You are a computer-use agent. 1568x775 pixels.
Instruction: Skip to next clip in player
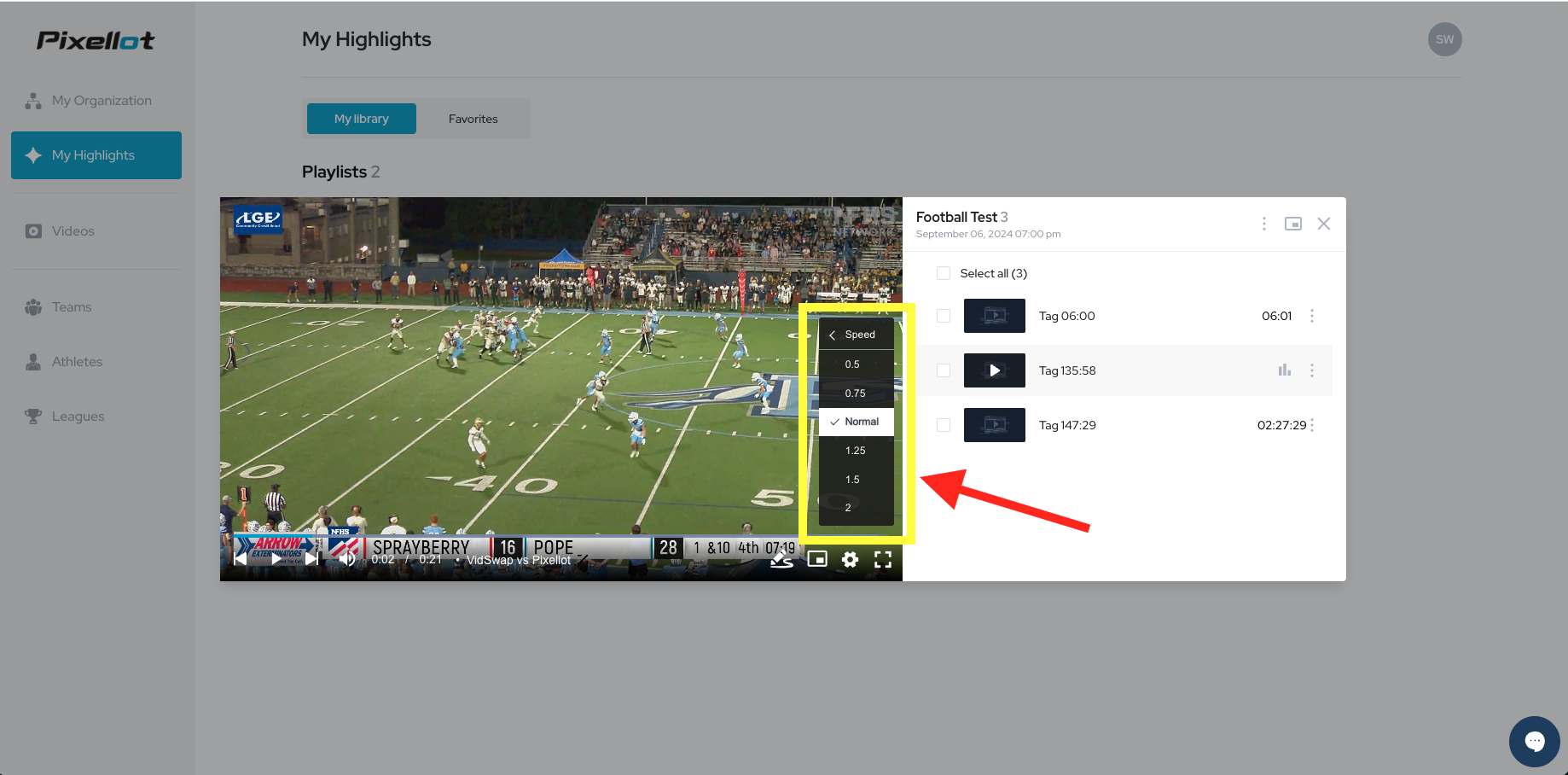pos(312,559)
